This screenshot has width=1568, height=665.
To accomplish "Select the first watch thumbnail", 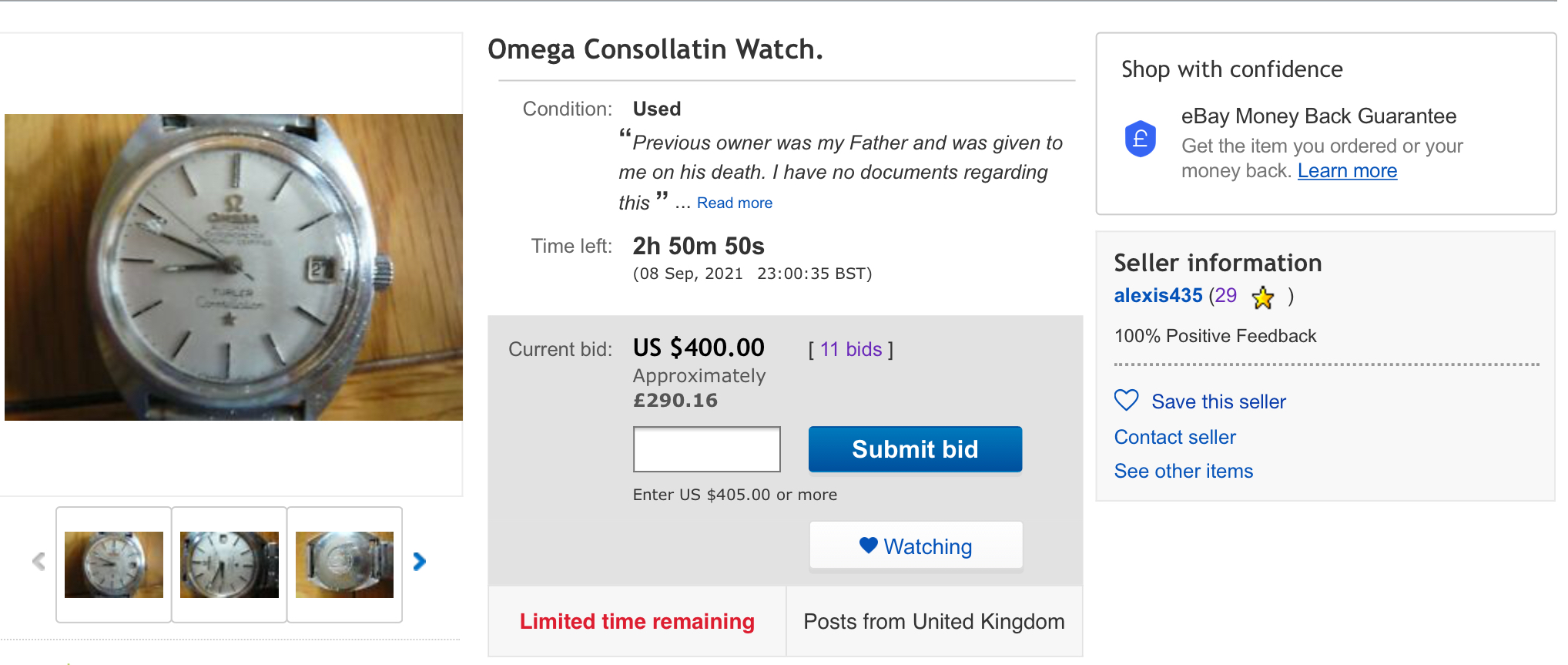I will (114, 565).
